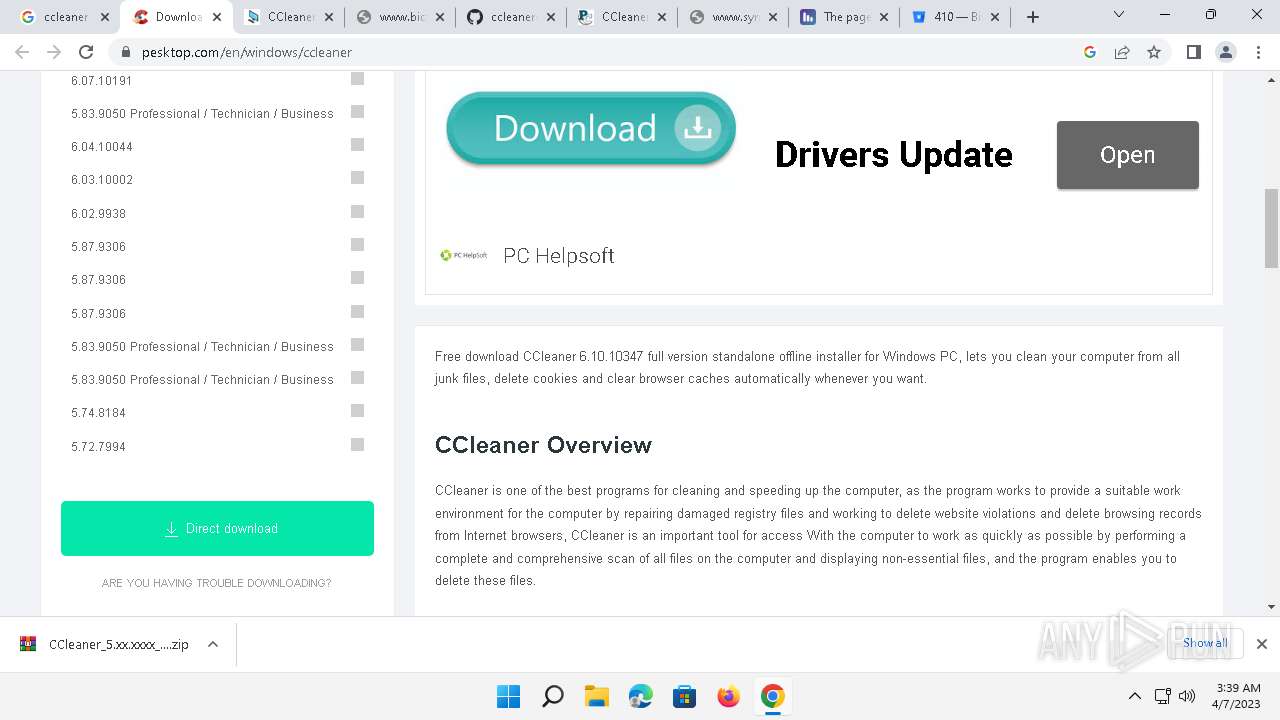Open Chrome profile avatar
The image size is (1280, 720).
click(x=1226, y=52)
